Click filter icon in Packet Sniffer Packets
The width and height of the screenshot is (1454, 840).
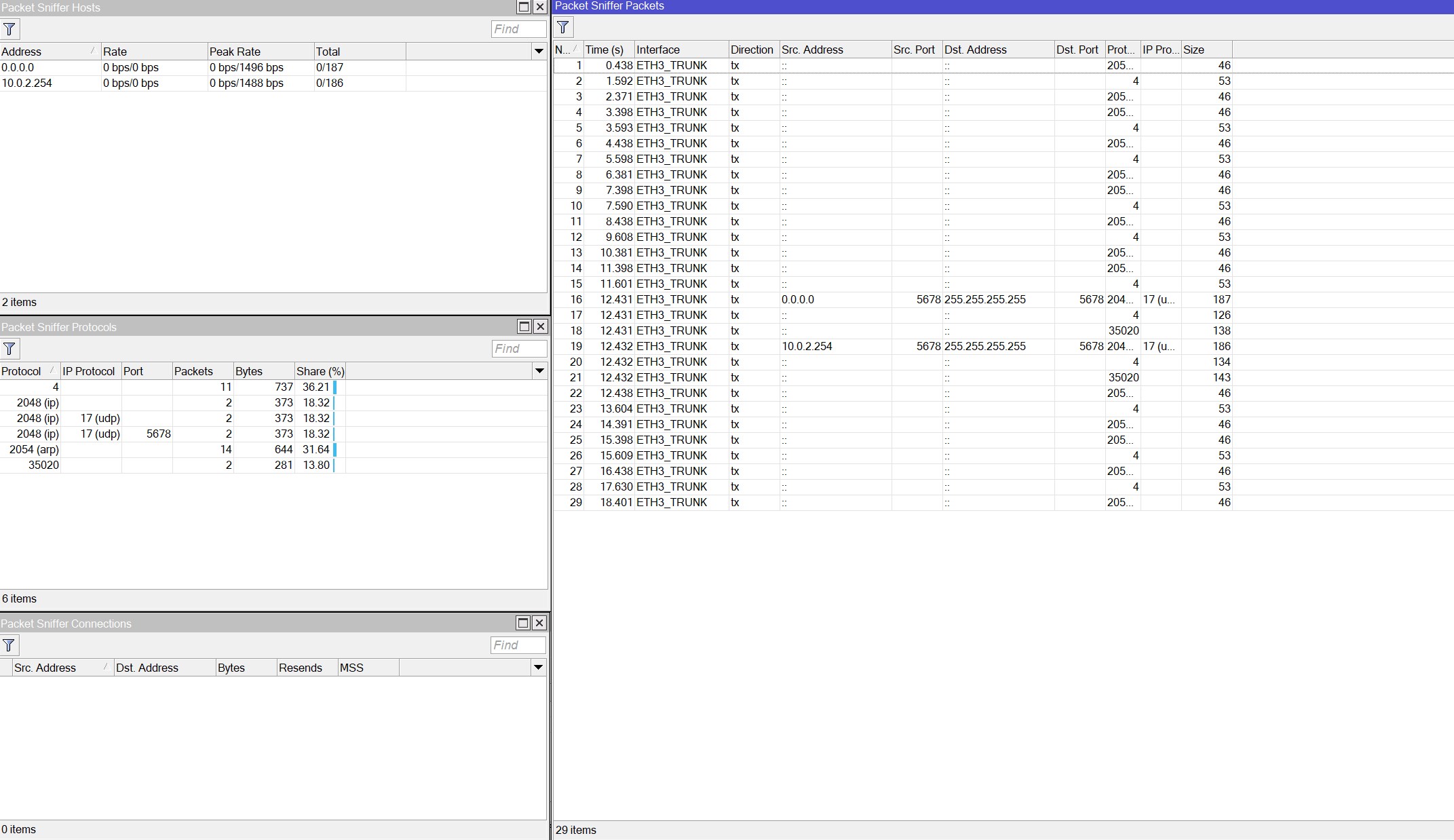point(563,27)
